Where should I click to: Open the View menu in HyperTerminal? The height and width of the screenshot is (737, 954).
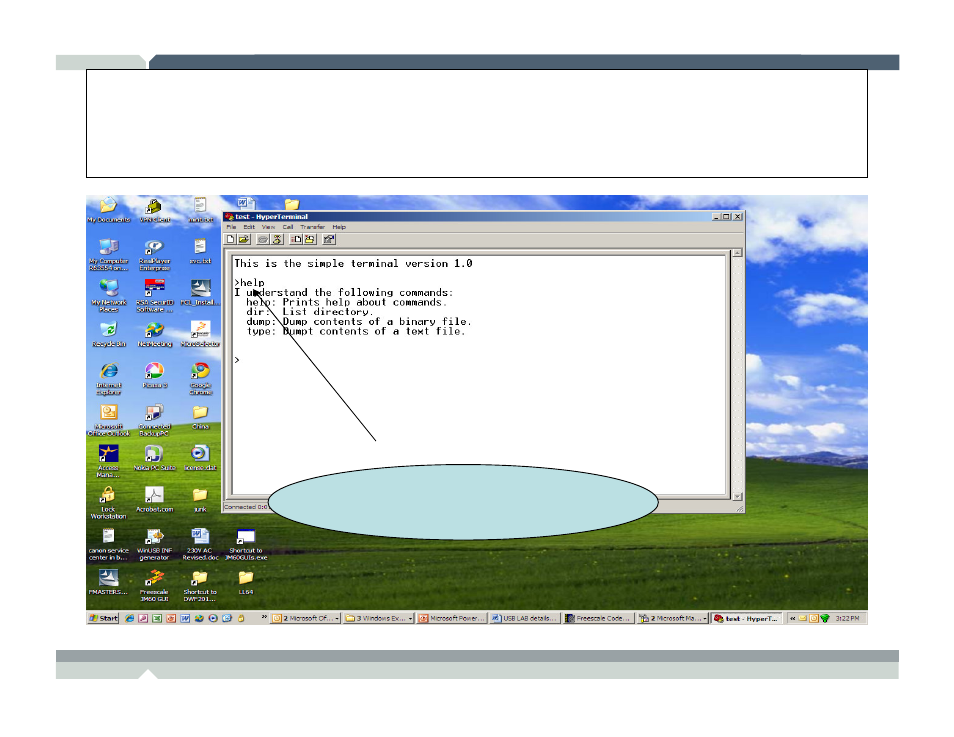pyautogui.click(x=268, y=227)
